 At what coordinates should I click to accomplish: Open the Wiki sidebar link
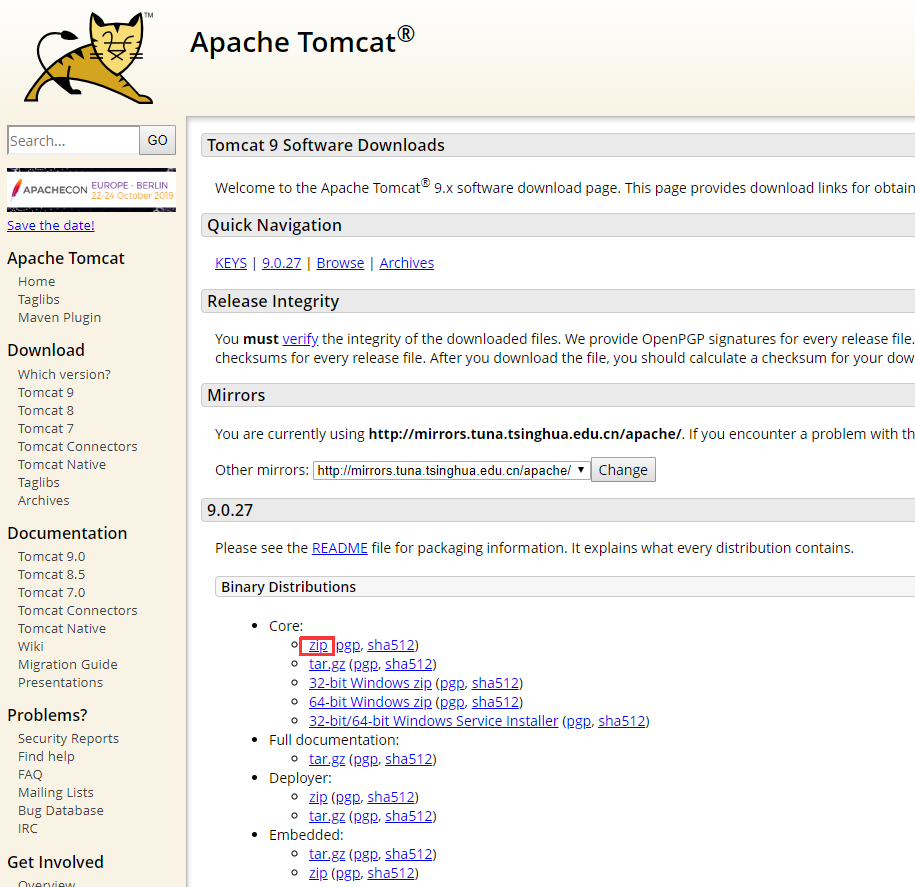(30, 647)
